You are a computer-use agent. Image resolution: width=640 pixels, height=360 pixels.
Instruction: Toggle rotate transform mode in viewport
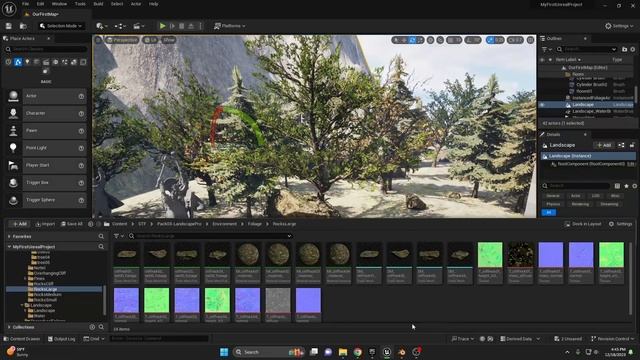pos(412,40)
